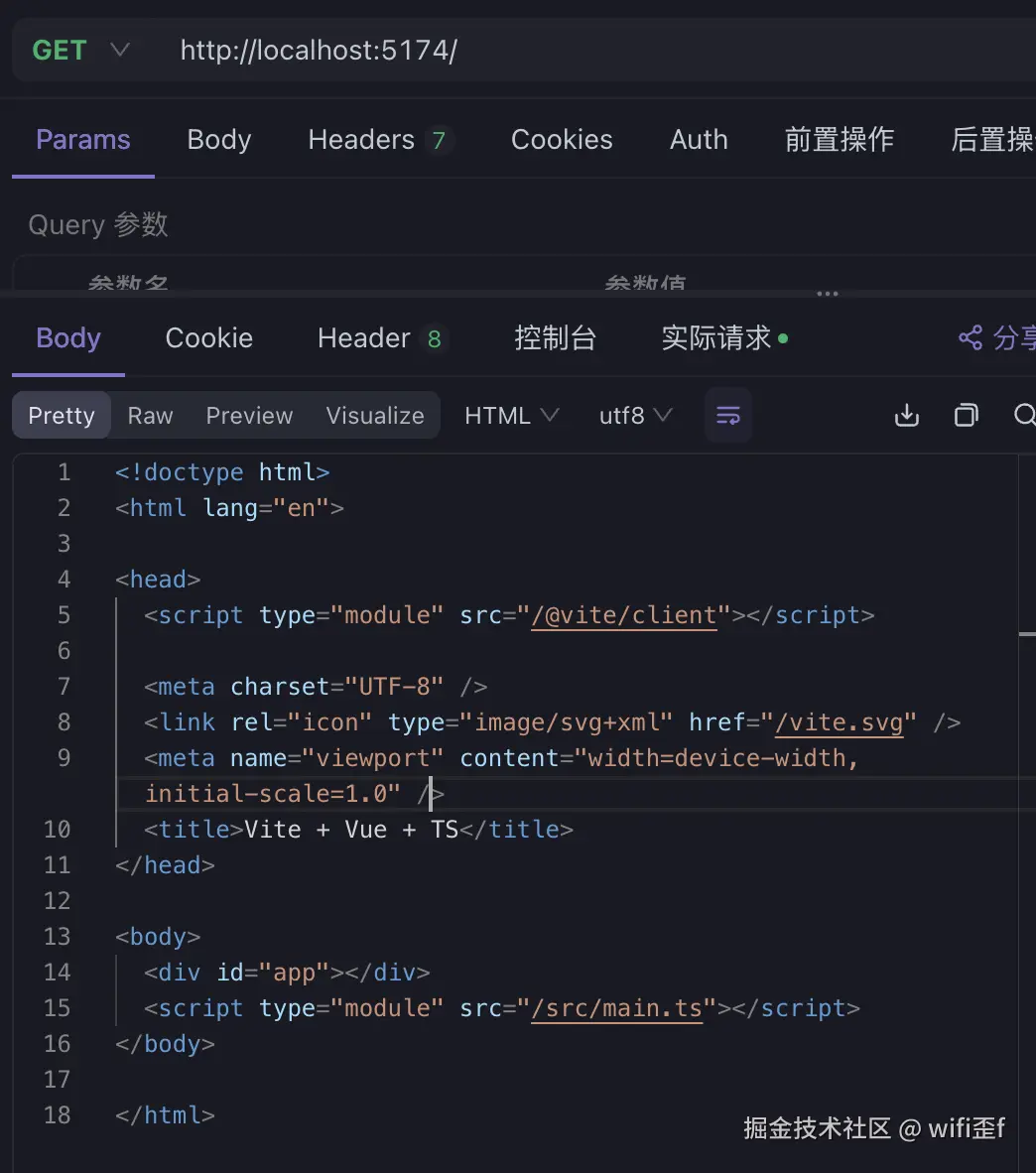Copy the response body to clipboard
The width and height of the screenshot is (1036, 1173).
[966, 416]
